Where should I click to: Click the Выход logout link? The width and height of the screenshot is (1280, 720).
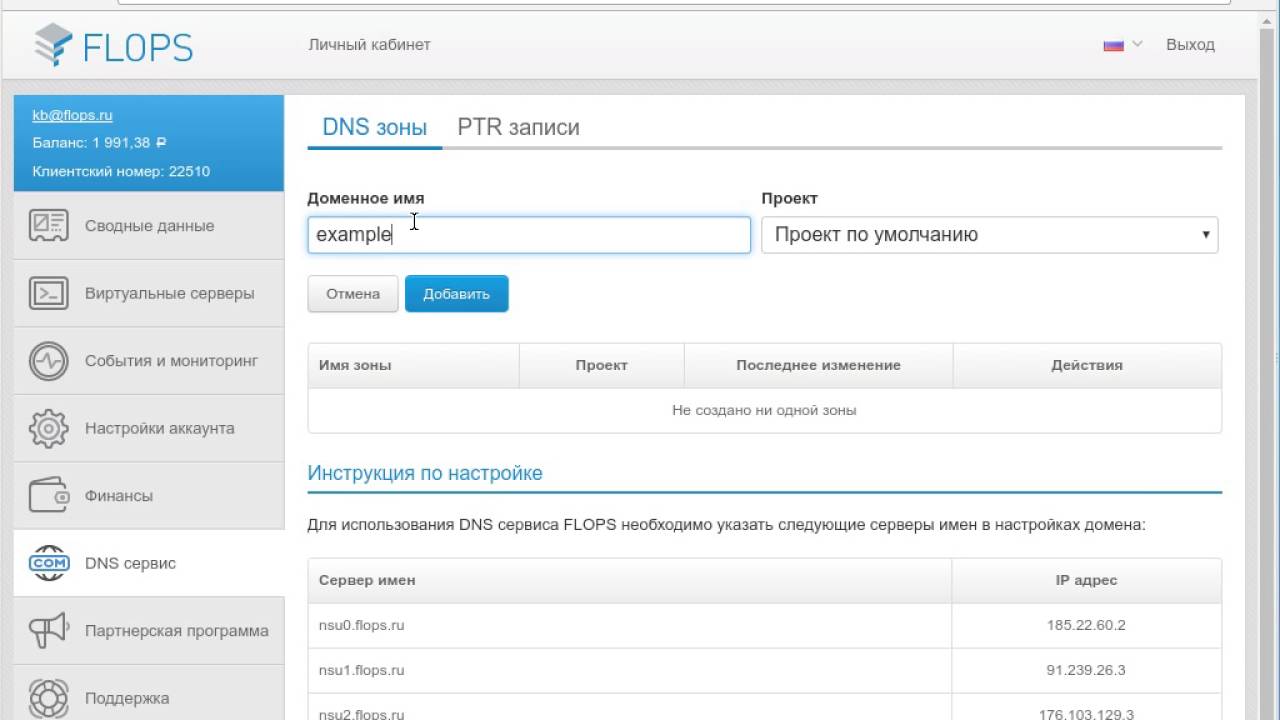[x=1190, y=45]
